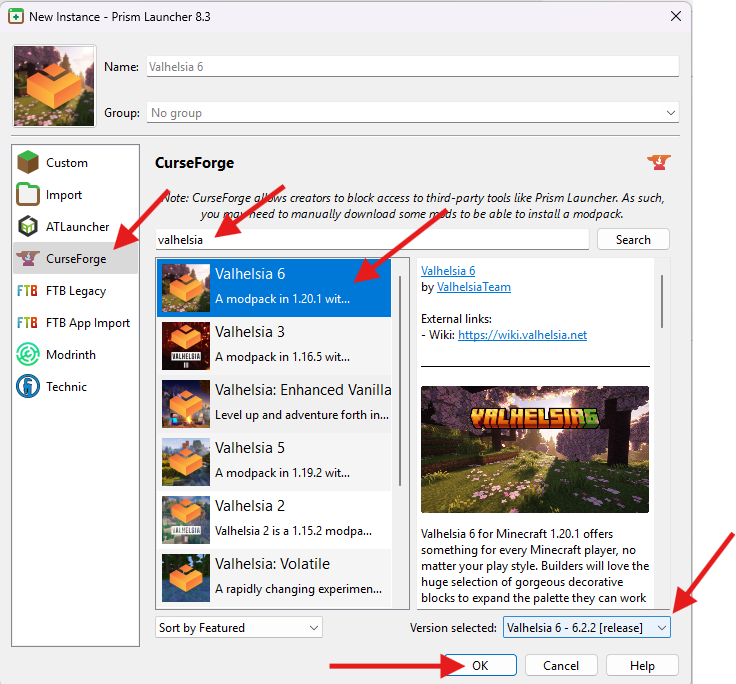Click the Prism Launcher title bar icon
736x684 pixels.
tap(16, 16)
